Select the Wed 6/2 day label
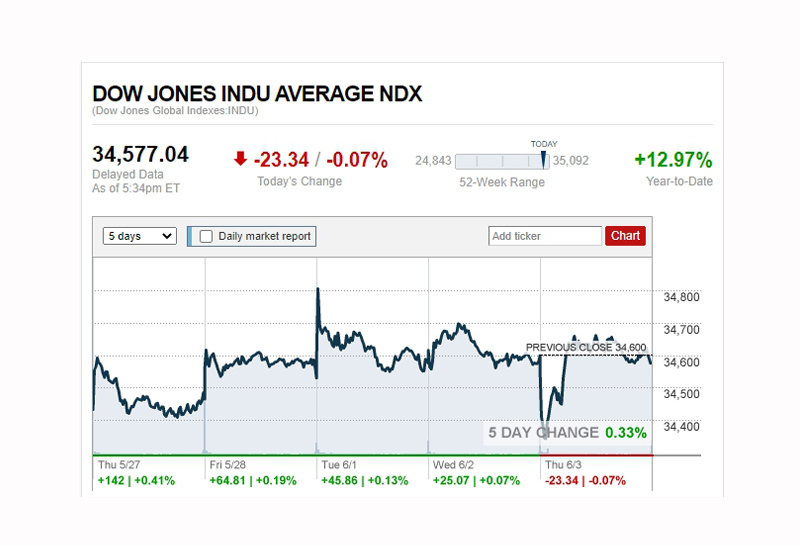The width and height of the screenshot is (800, 546). 455,465
